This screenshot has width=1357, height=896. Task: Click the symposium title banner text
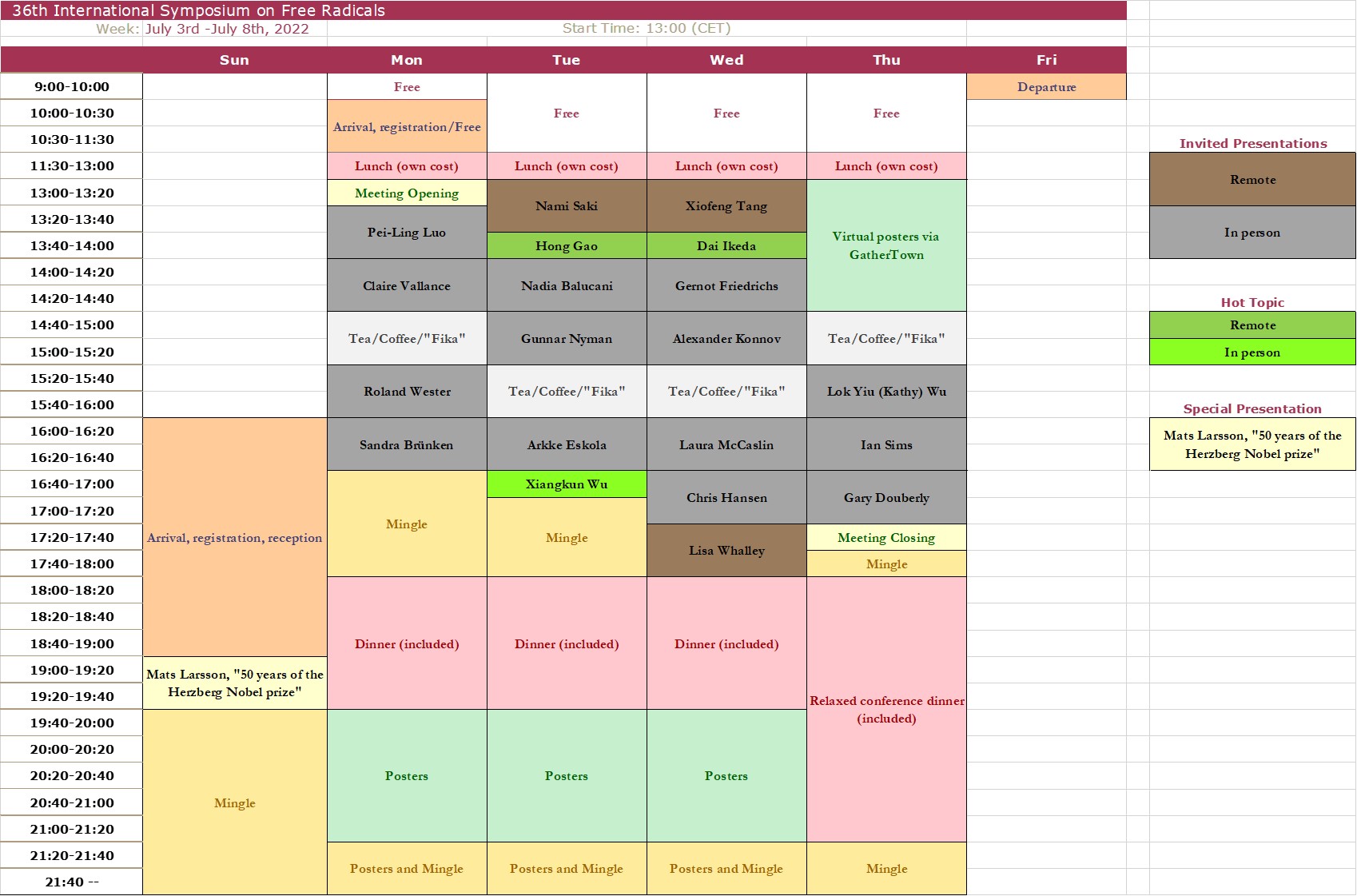tap(199, 10)
